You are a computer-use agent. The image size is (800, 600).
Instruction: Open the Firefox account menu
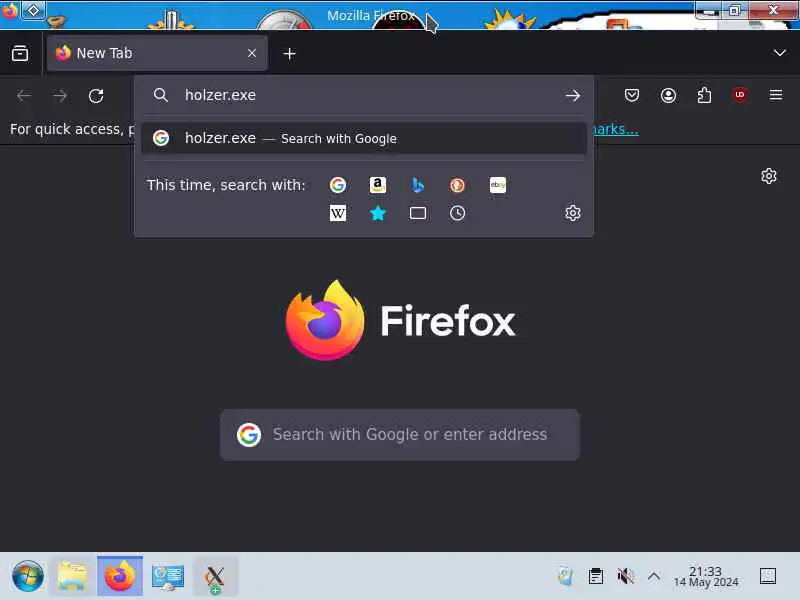[x=668, y=95]
